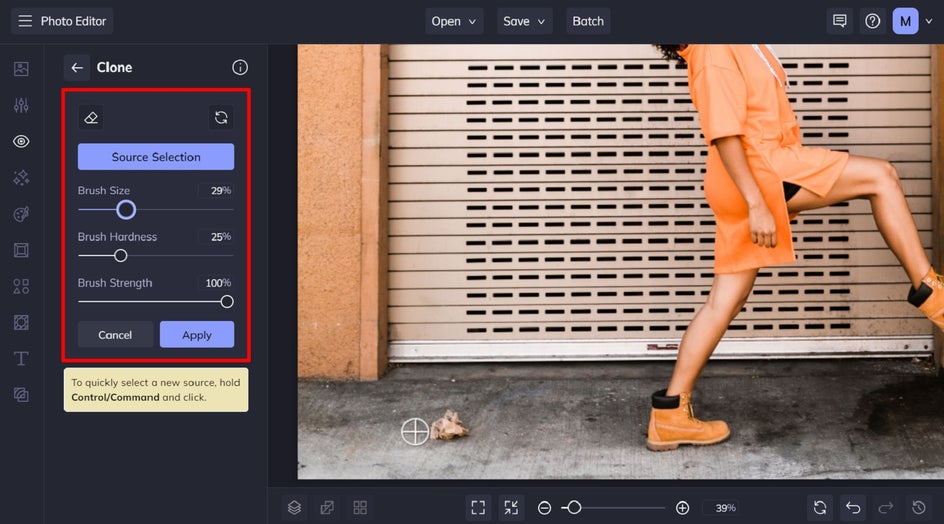Screen dimensions: 944x524
Task: Zoom in with the plus icon
Action: (682, 508)
